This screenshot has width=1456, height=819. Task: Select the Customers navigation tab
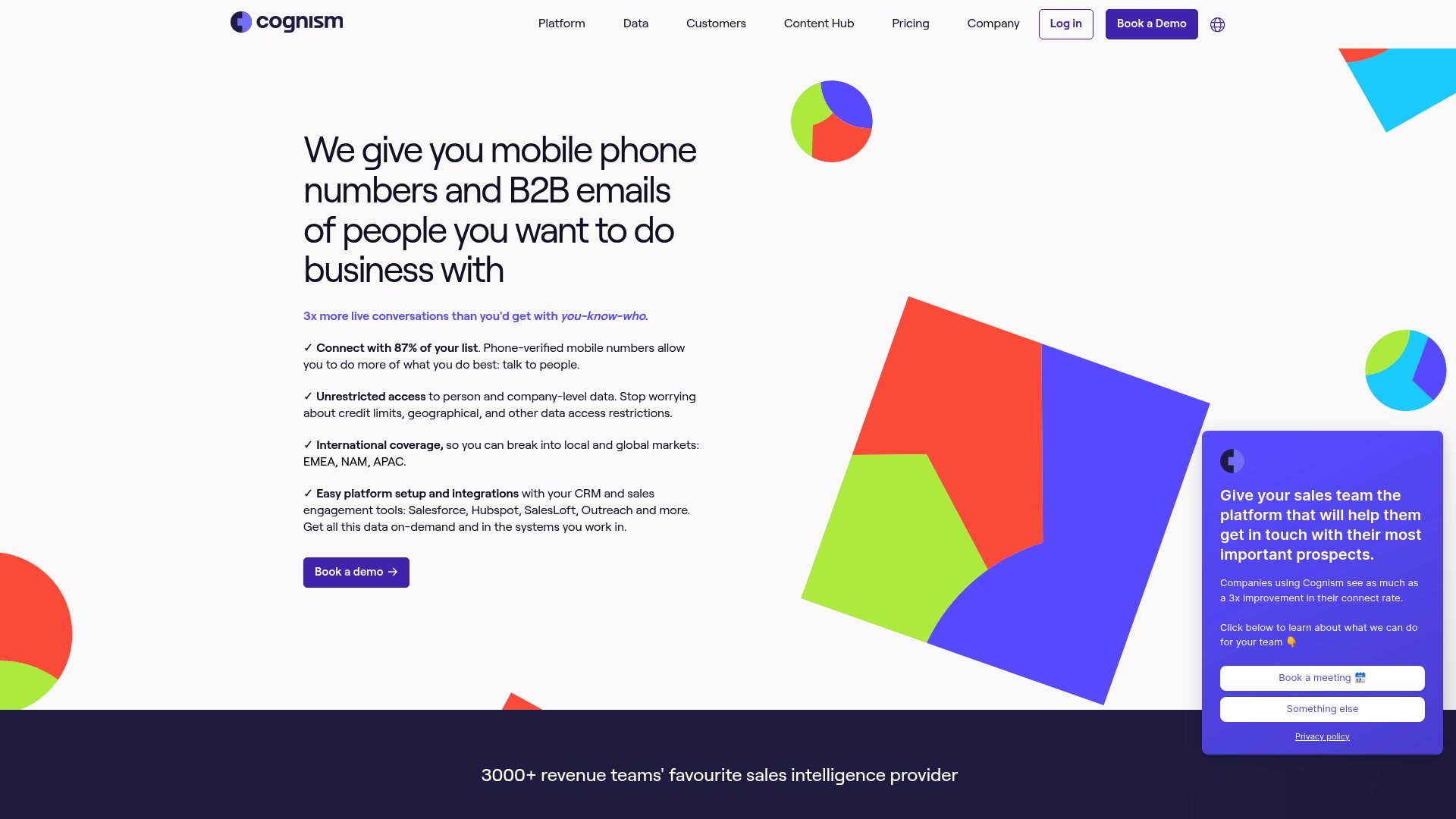click(x=716, y=23)
